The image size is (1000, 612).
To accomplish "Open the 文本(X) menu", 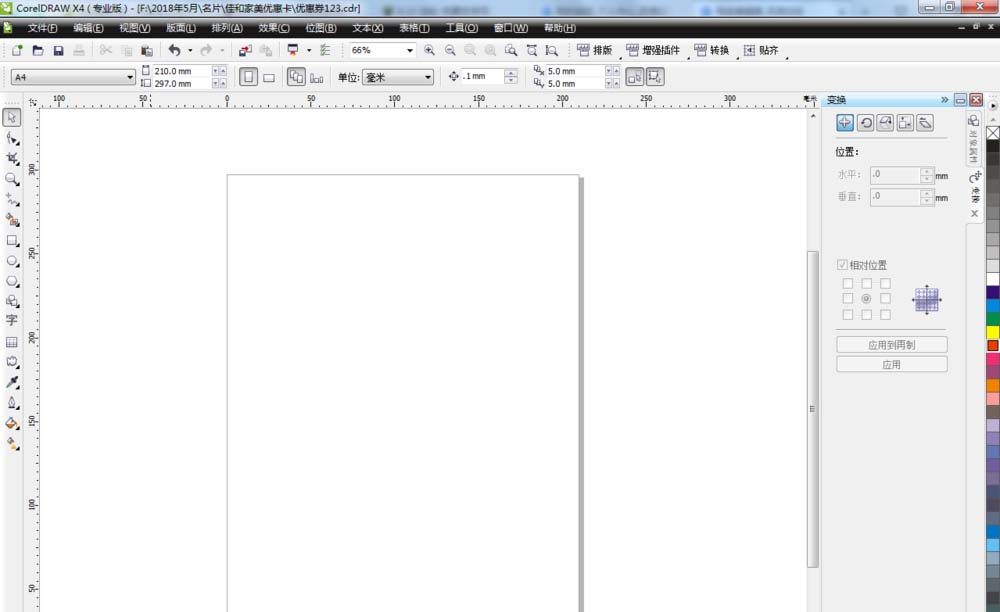I will [x=368, y=28].
